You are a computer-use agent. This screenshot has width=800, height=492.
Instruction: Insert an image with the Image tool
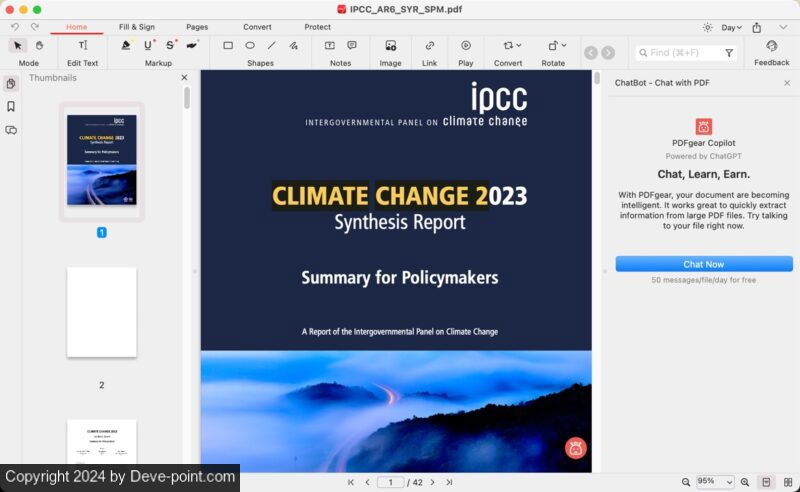[390, 45]
